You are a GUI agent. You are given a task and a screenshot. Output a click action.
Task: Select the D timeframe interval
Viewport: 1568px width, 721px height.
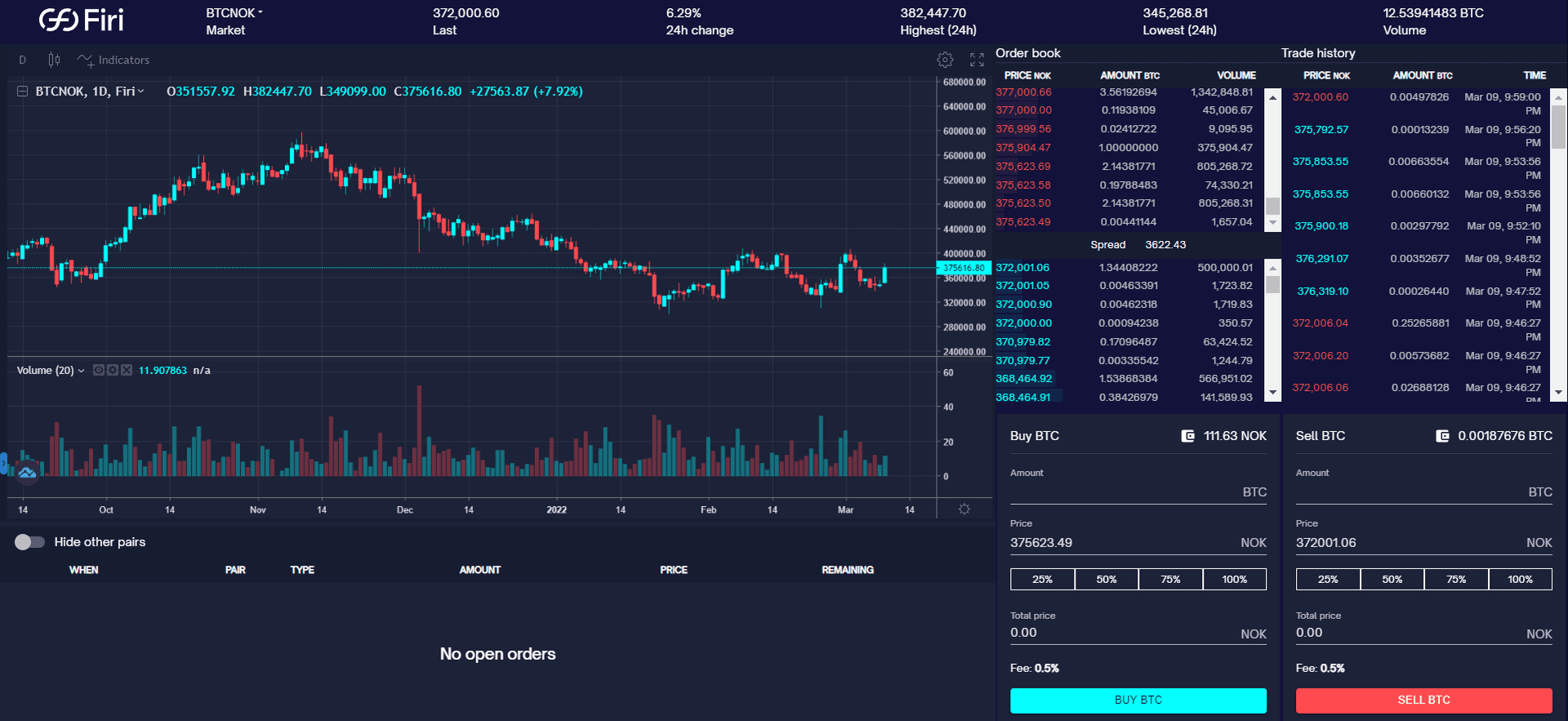coord(23,60)
